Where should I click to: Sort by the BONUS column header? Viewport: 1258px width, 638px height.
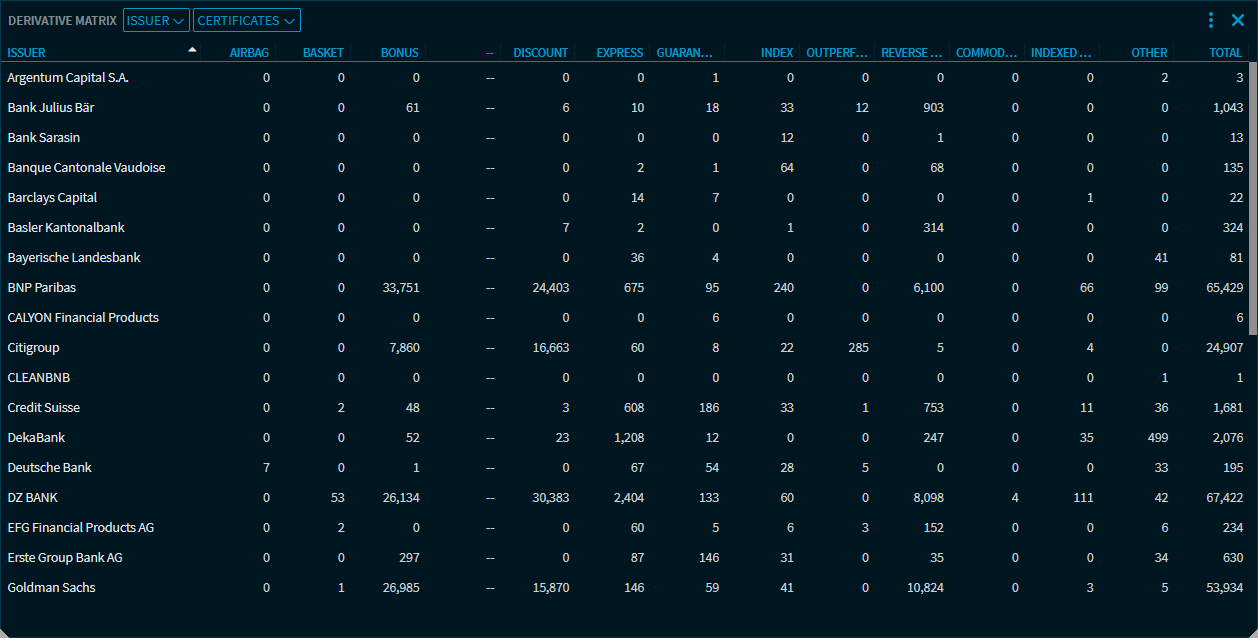[x=400, y=53]
